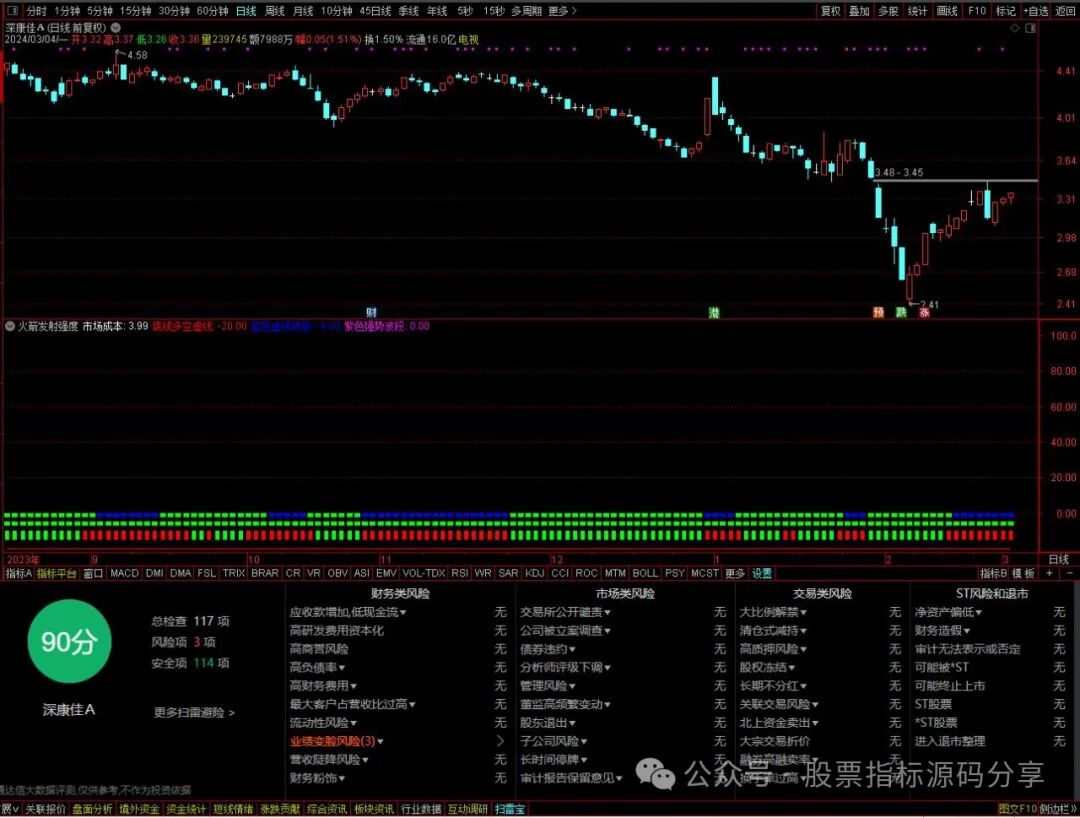
Task: Expand 高负债率 dropdown
Action: pyautogui.click(x=318, y=667)
